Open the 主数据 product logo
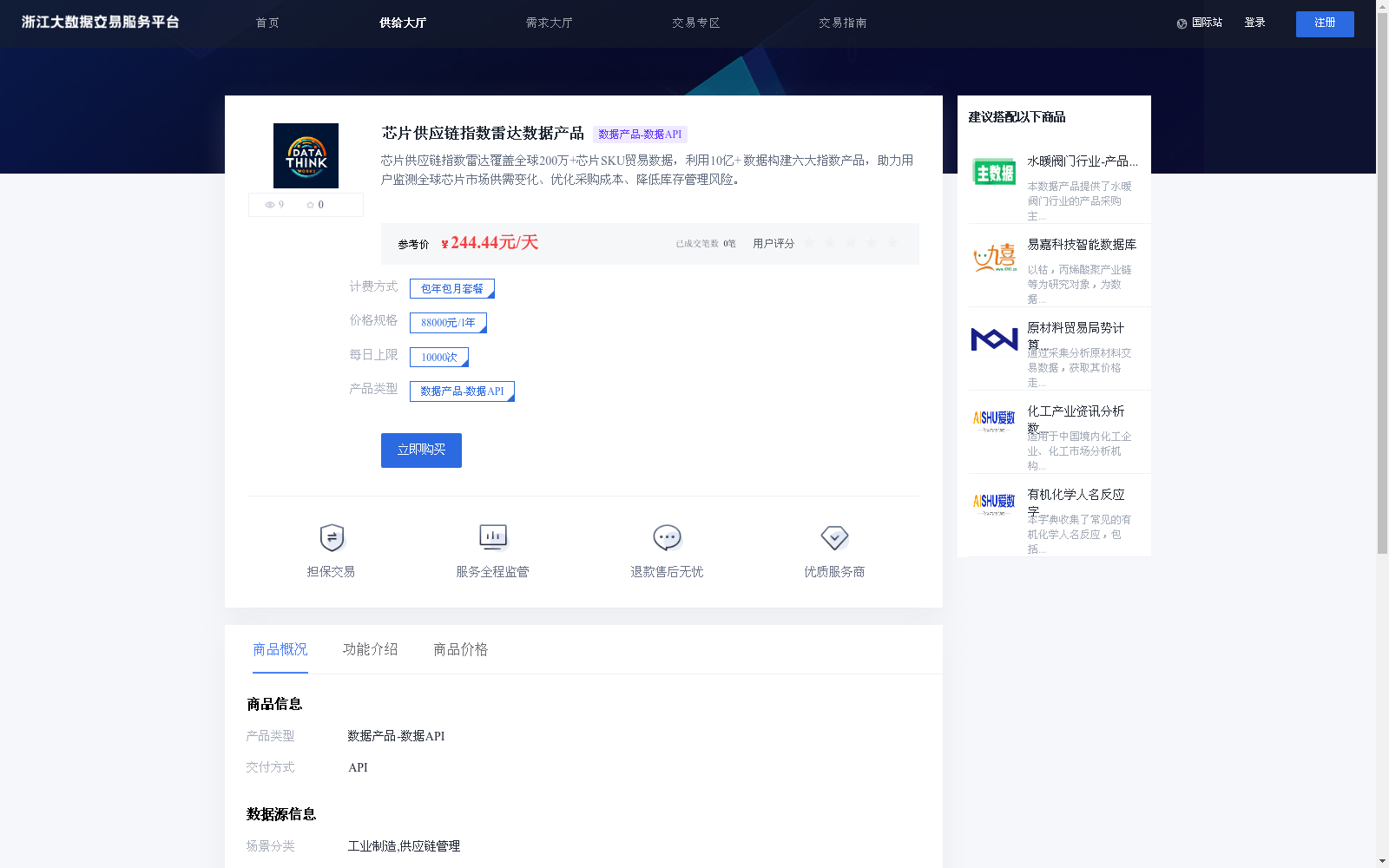The height and width of the screenshot is (868, 1389). click(x=994, y=173)
